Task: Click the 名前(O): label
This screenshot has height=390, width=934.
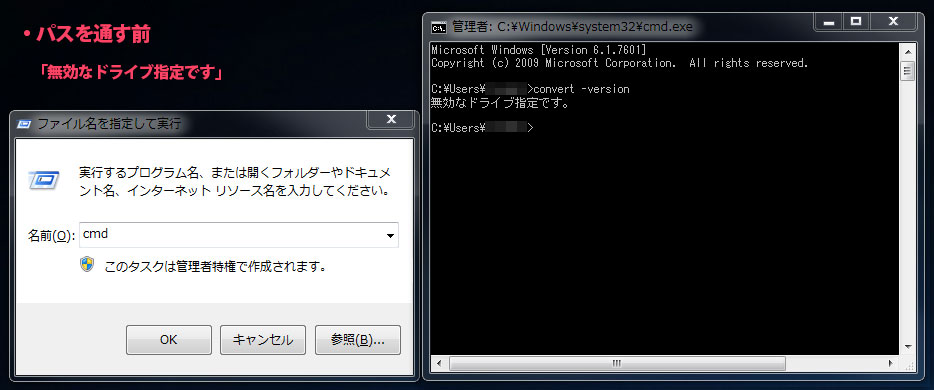Action: (51, 236)
